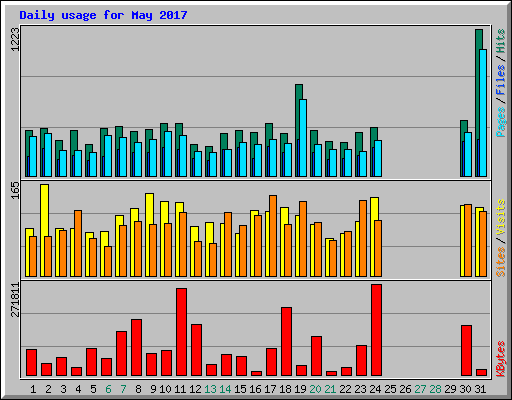Select day 30 label on the x-axis
Screen dimensions: 512x400
click(x=465, y=389)
